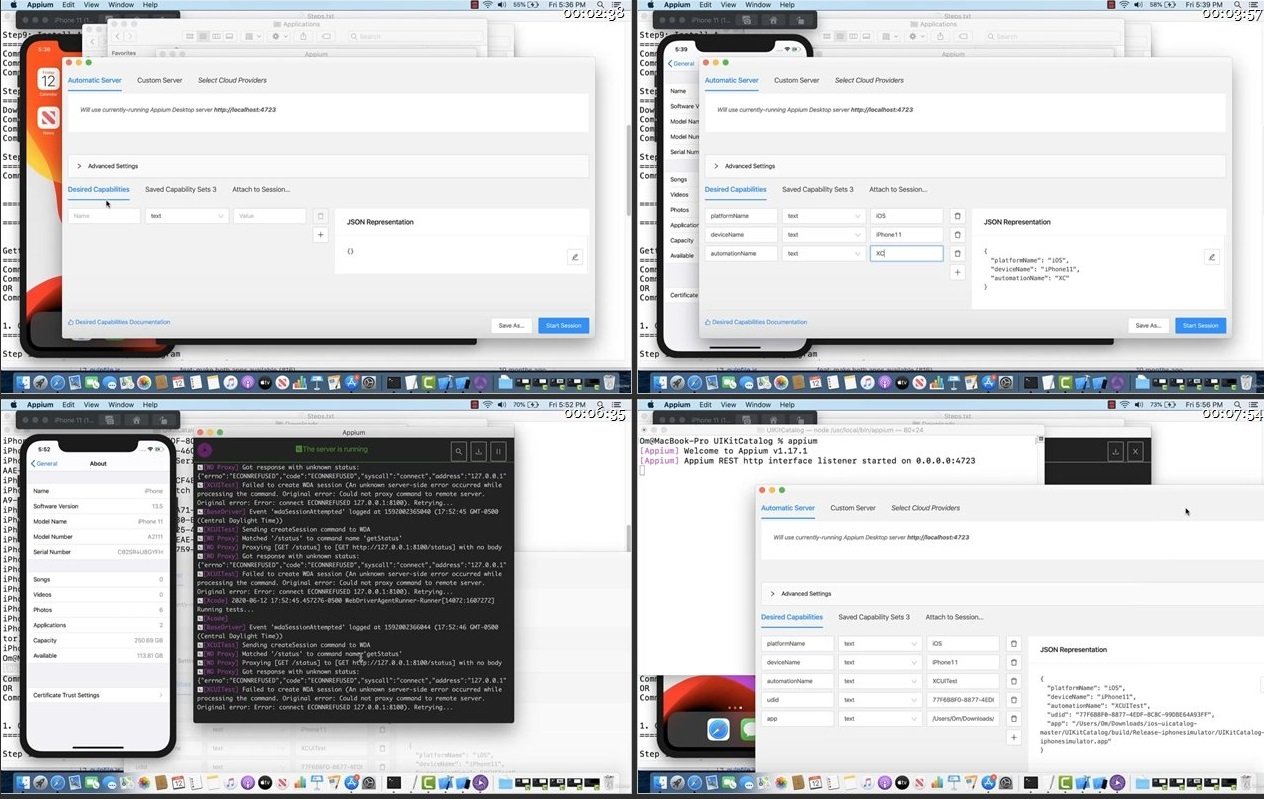Edit raw JSON pencil icon, 5:36 PM screenshot
The width and height of the screenshot is (1264, 799).
574,257
